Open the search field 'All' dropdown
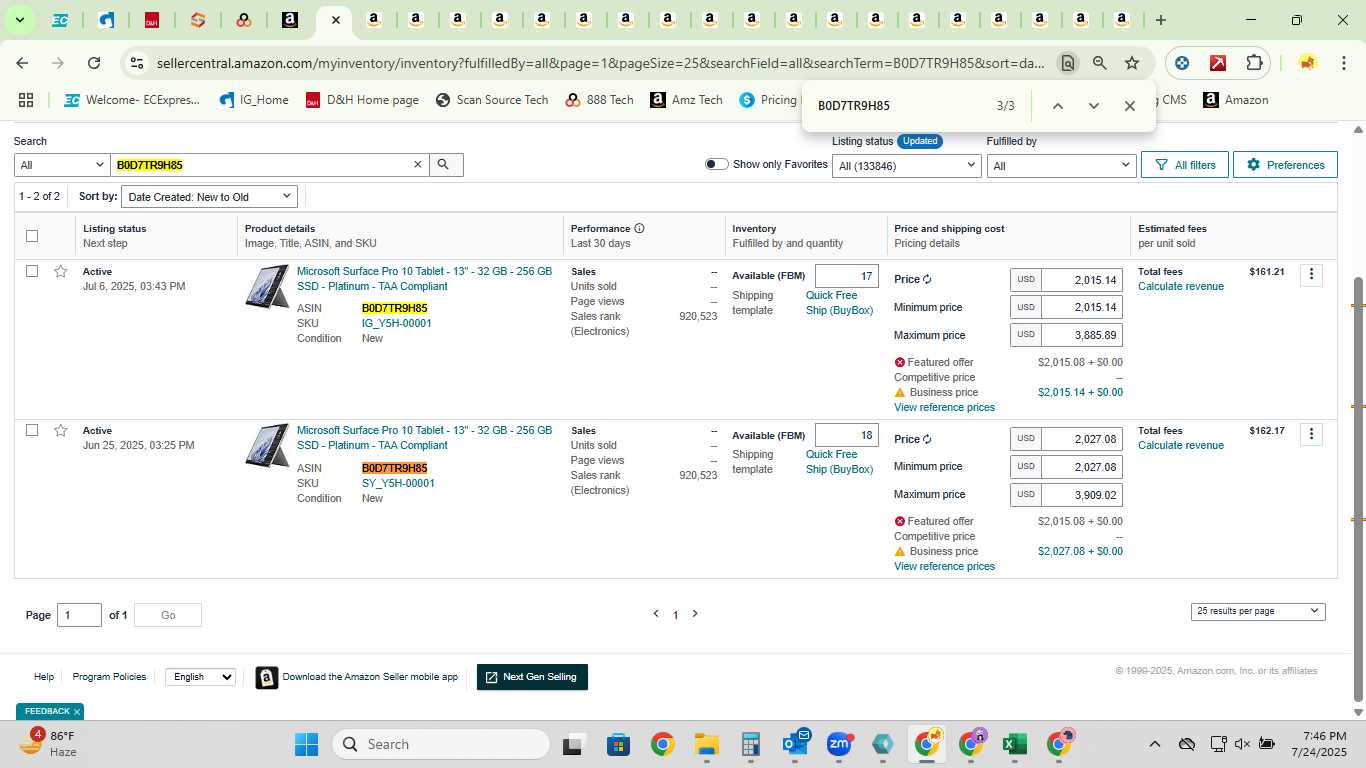 61,165
